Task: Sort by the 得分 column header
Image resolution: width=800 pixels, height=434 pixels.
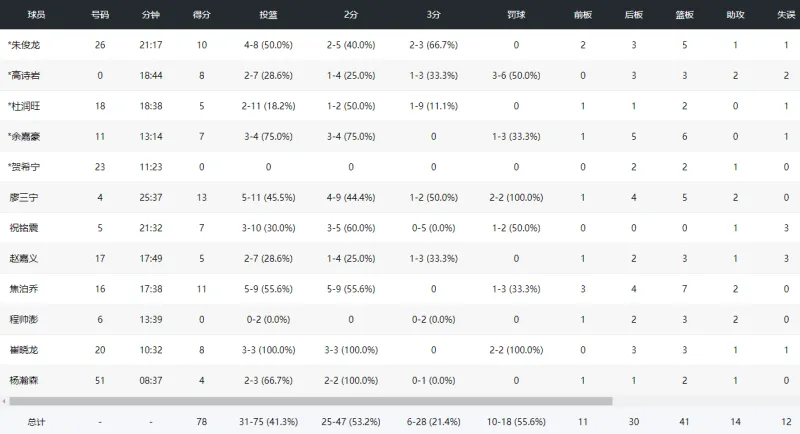Action: (202, 16)
